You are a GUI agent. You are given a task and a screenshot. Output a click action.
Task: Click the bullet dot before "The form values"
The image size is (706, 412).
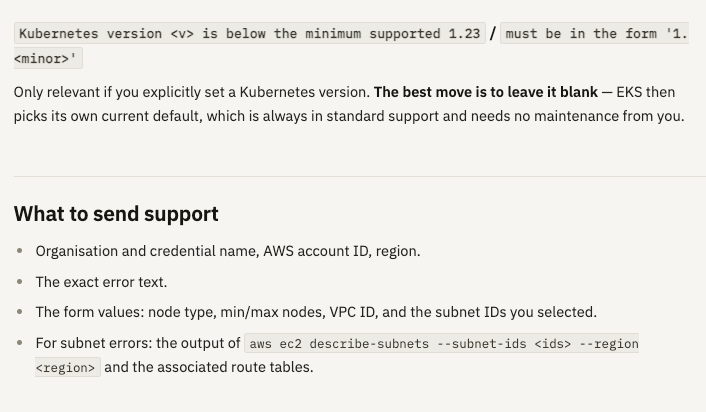point(19,312)
